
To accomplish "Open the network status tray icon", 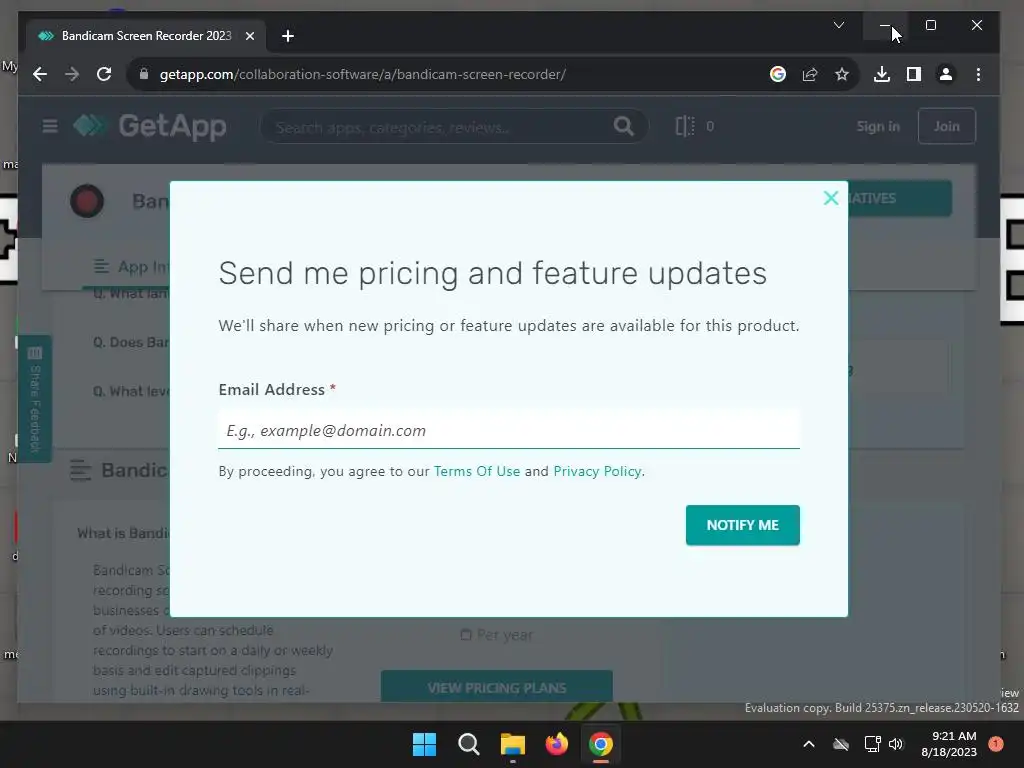I will click(x=872, y=744).
